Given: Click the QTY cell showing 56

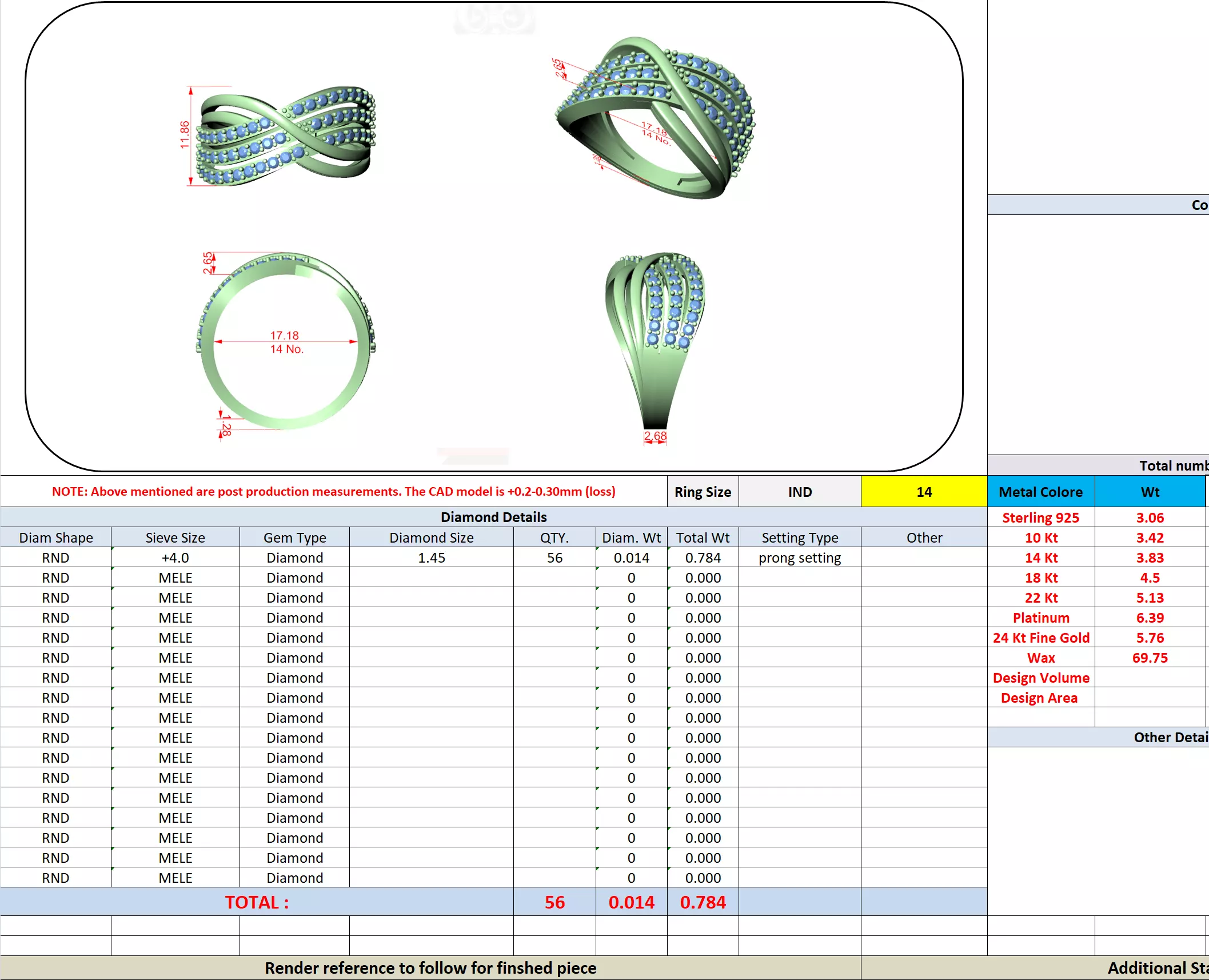Looking at the screenshot, I should pyautogui.click(x=554, y=557).
